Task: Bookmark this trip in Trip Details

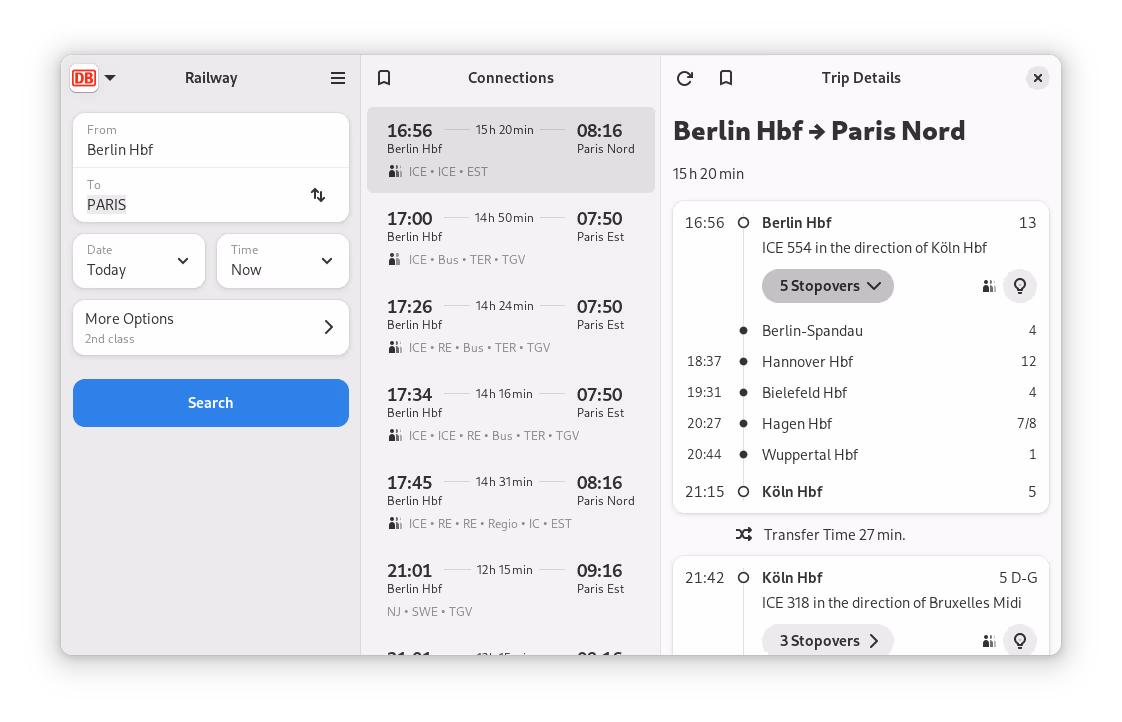Action: 726,78
